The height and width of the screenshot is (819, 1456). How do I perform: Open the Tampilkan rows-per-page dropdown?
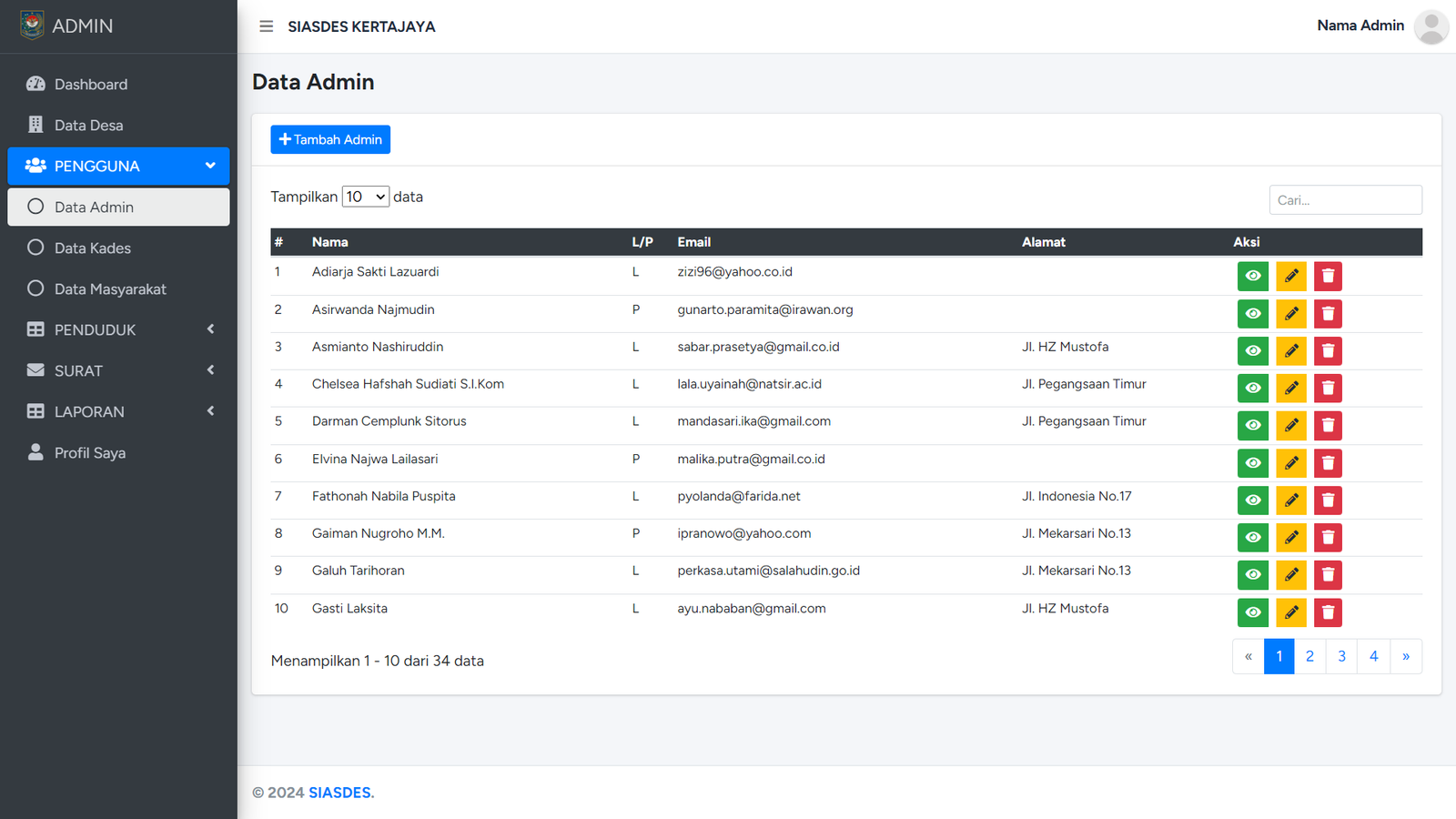(365, 197)
